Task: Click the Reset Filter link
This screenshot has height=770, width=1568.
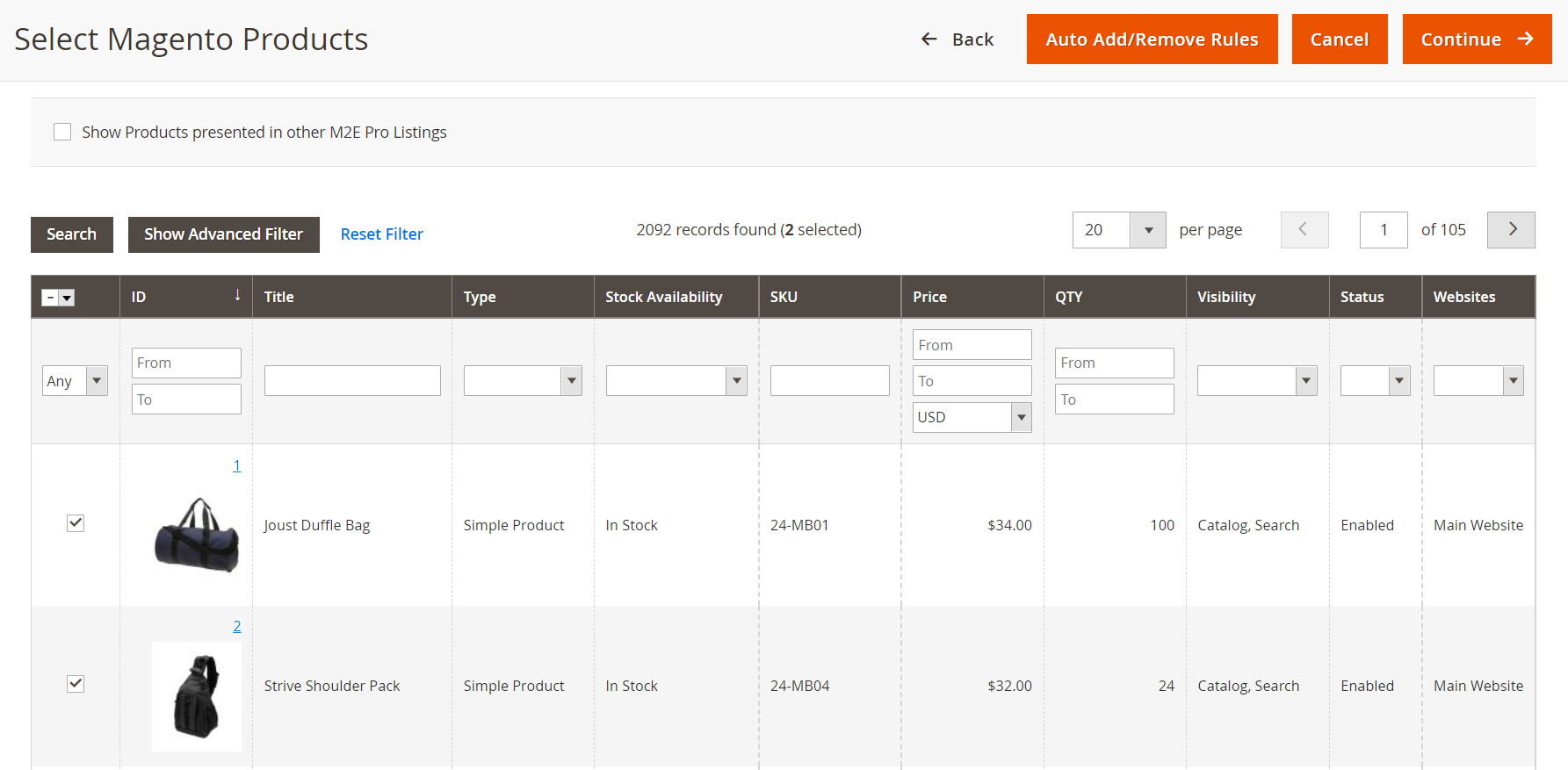Action: (381, 234)
